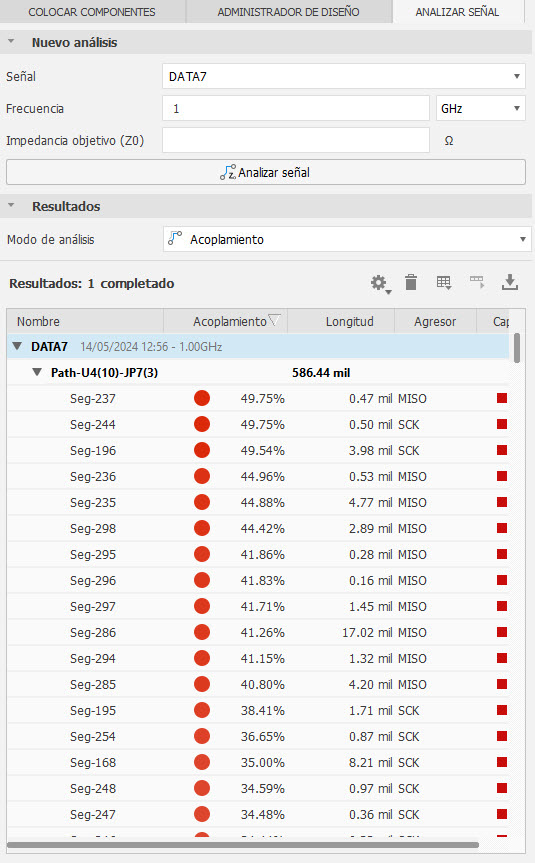Open the Señal DATA7 dropdown
The image size is (535, 863).
344,77
